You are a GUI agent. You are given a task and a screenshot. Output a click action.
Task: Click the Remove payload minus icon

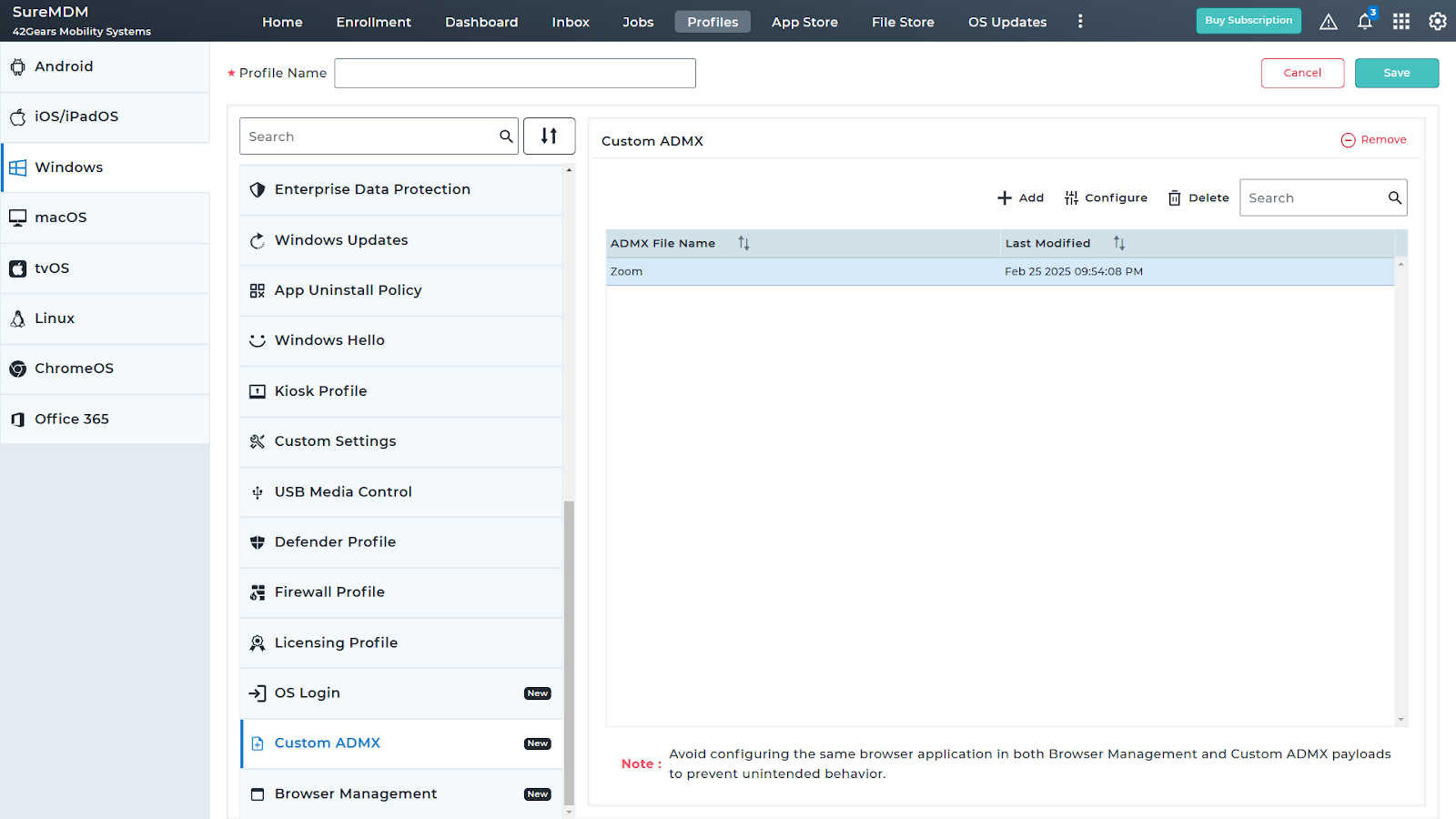[1348, 140]
